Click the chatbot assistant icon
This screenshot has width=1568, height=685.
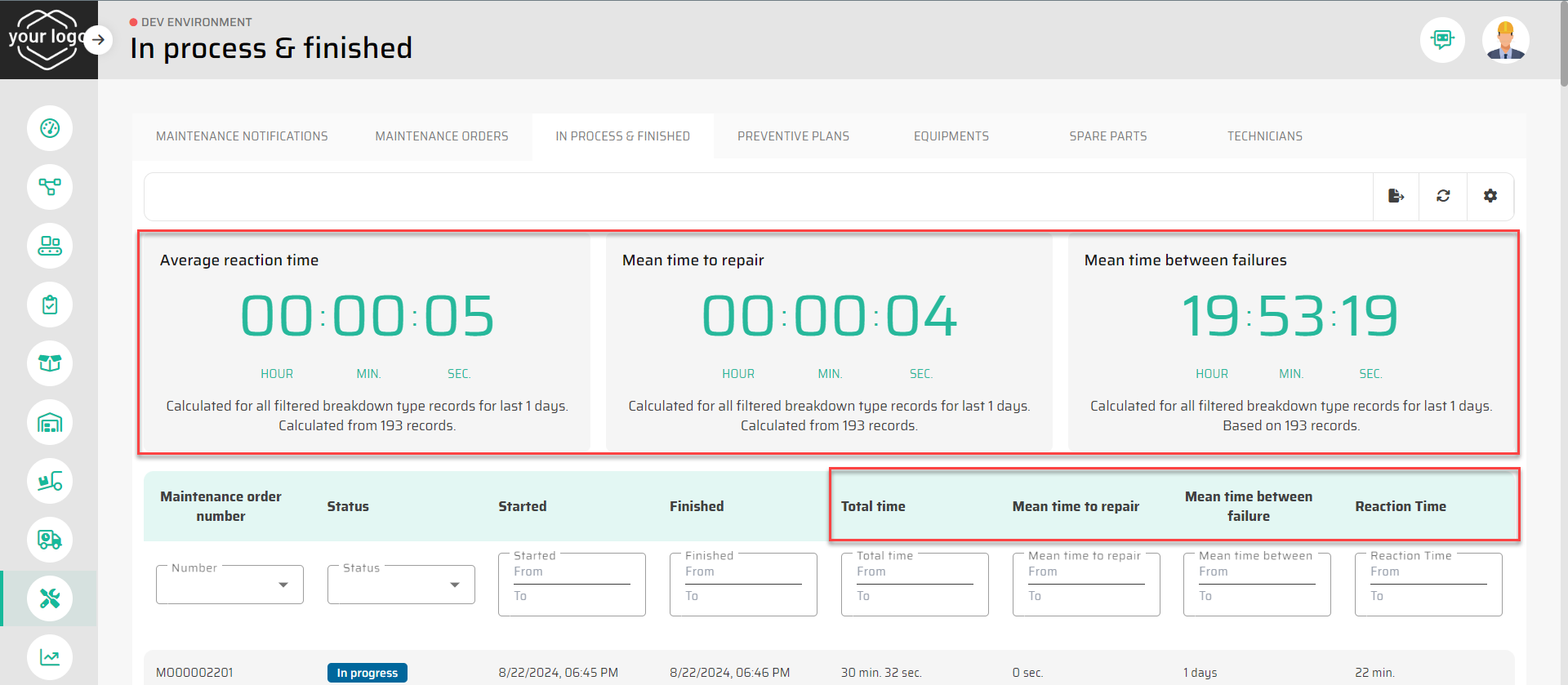point(1442,39)
